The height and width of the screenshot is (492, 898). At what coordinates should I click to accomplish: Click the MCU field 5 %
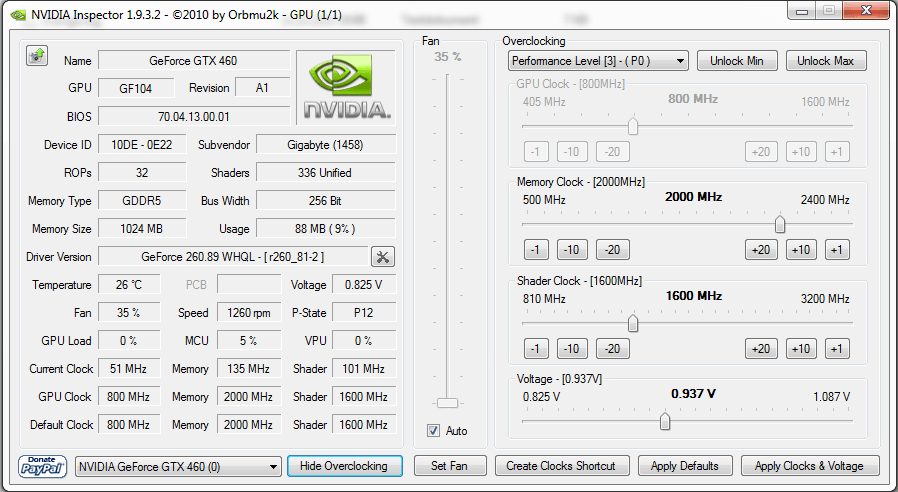pyautogui.click(x=249, y=341)
